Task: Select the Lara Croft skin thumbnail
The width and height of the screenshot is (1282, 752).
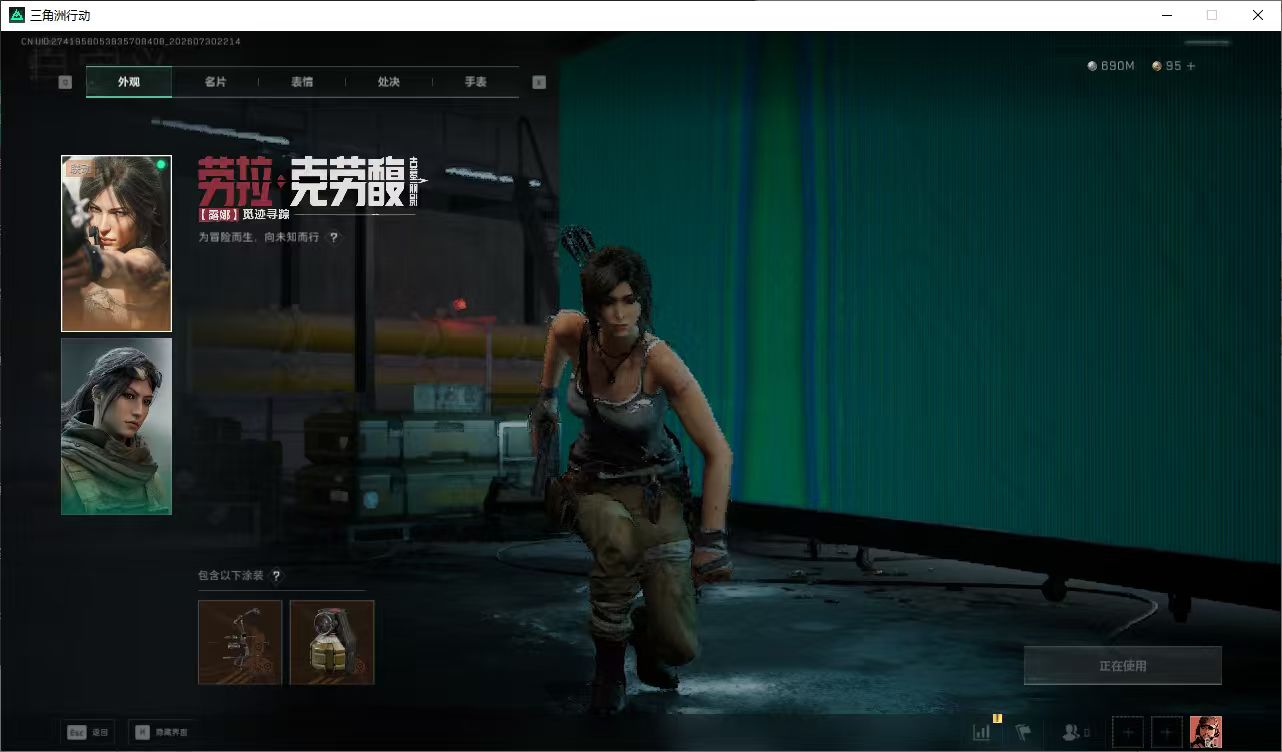Action: (116, 243)
